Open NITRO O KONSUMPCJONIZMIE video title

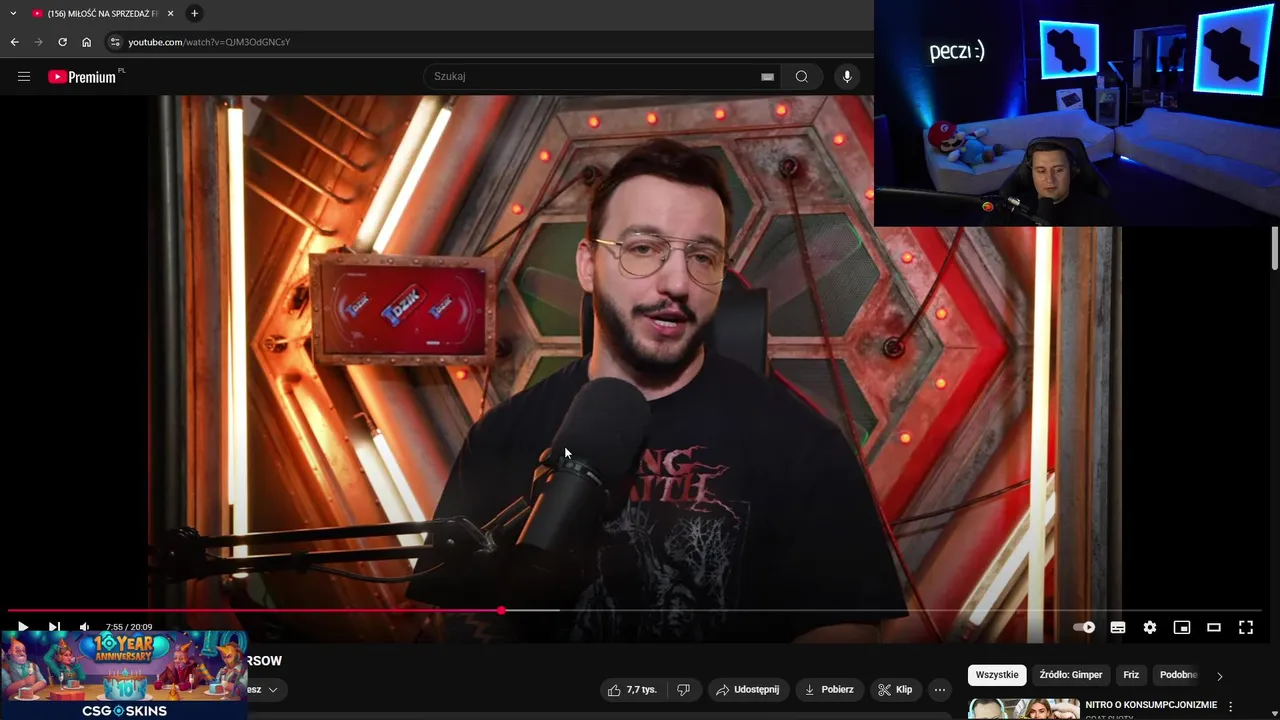(1151, 705)
